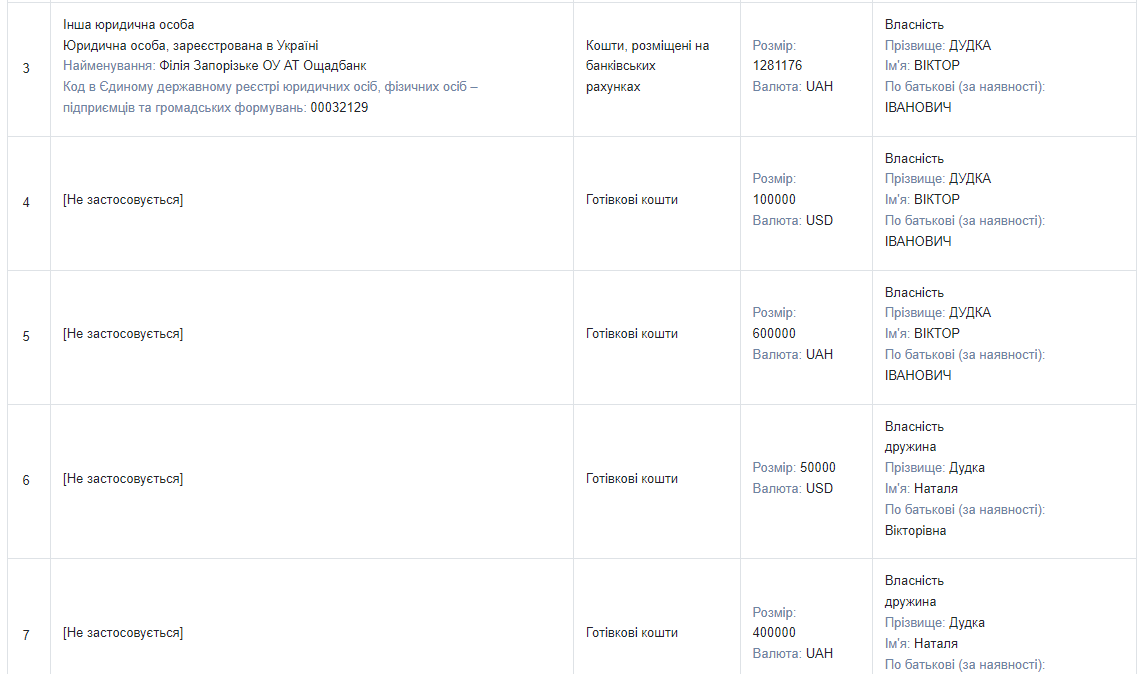Click row number 3 in the table

26,68
